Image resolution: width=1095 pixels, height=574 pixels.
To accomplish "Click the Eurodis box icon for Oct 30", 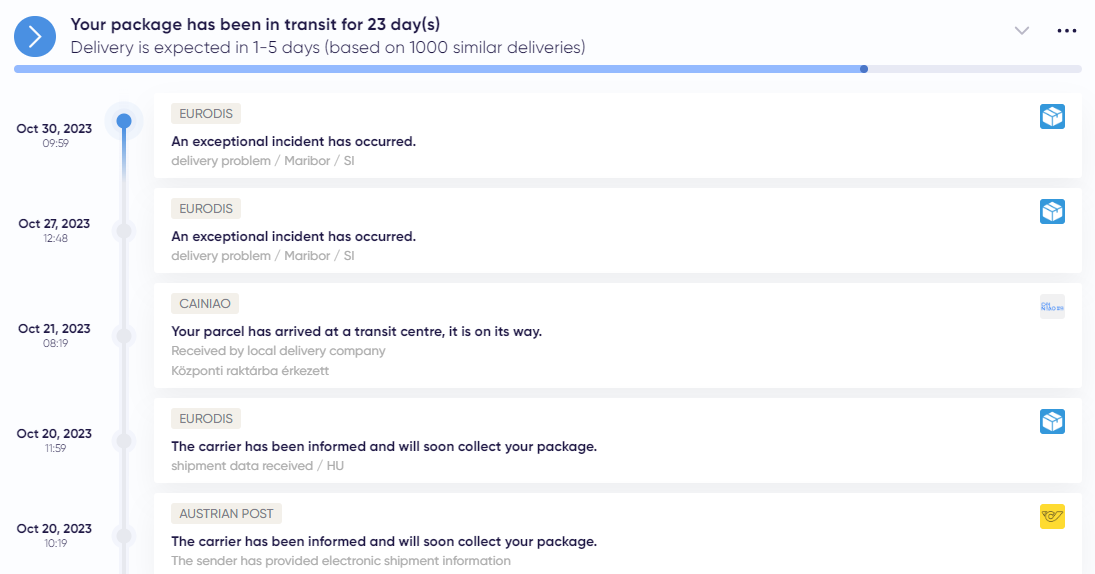I will [1052, 117].
